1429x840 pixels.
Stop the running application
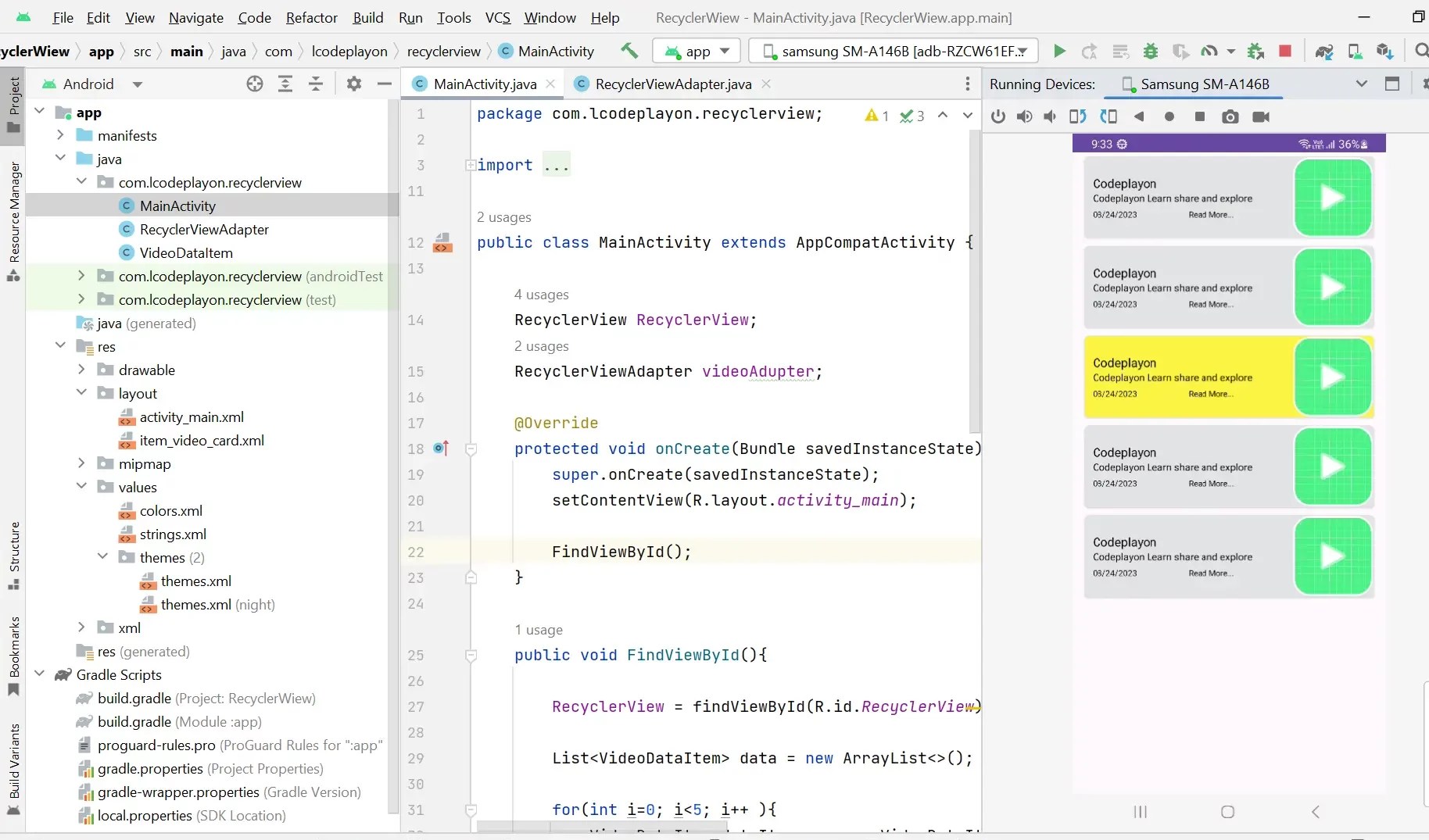pyautogui.click(x=1285, y=51)
